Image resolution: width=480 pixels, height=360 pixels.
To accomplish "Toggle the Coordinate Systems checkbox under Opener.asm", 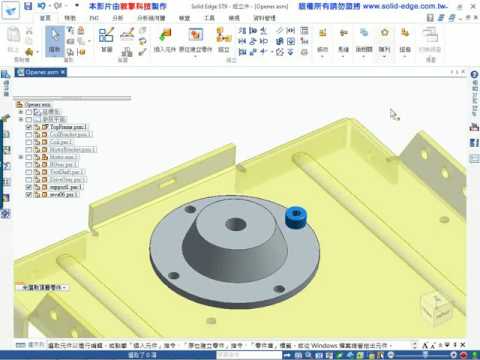I will click(29, 112).
